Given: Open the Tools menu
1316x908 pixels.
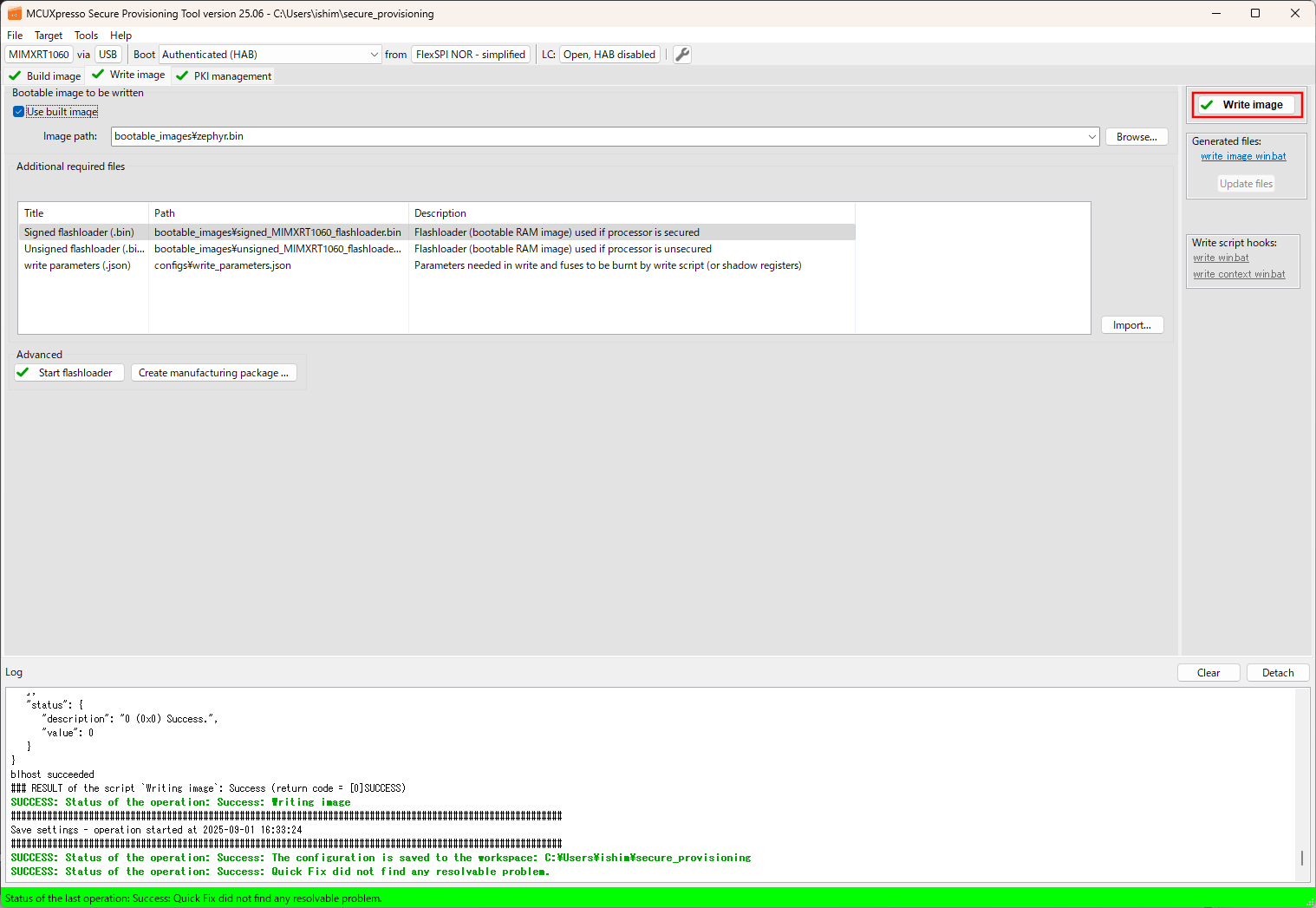Looking at the screenshot, I should (x=86, y=36).
